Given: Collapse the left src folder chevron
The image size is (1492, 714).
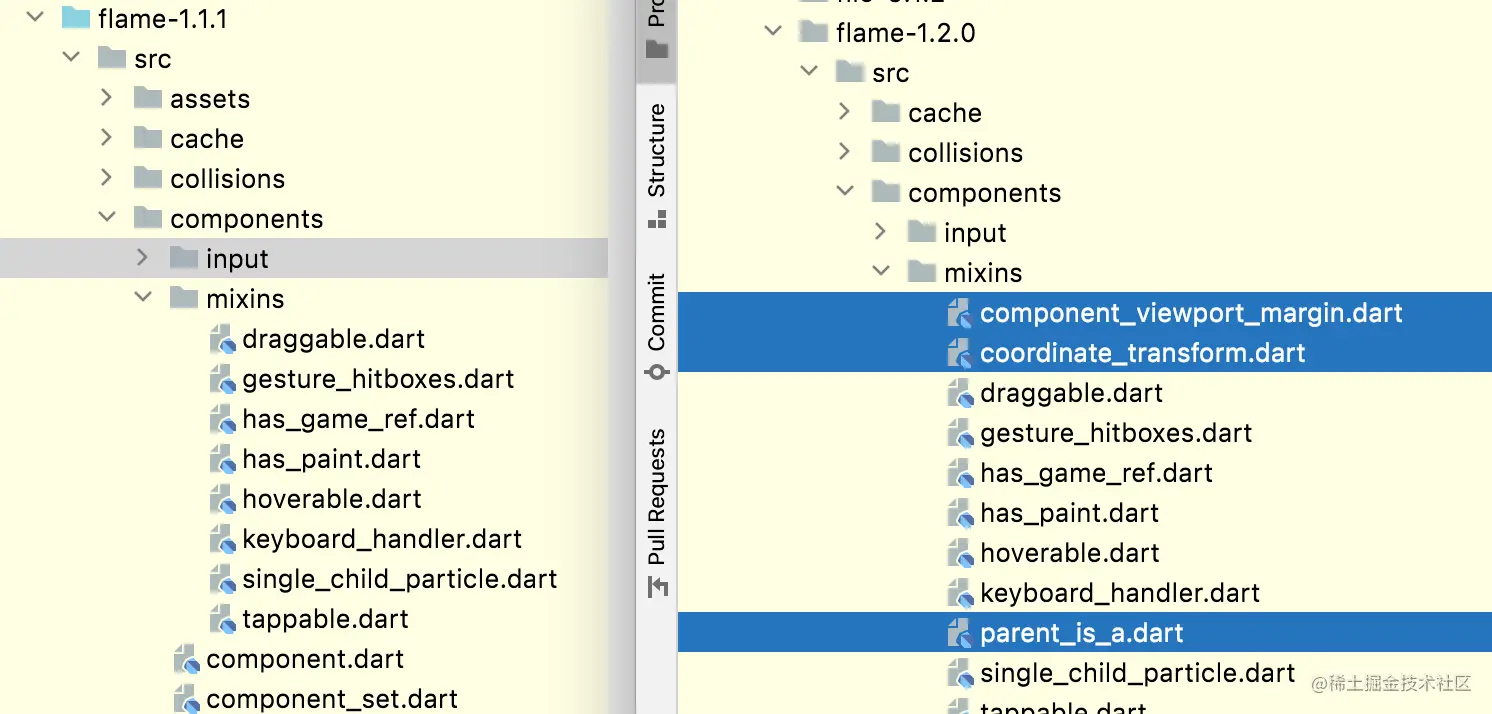Looking at the screenshot, I should click(71, 58).
